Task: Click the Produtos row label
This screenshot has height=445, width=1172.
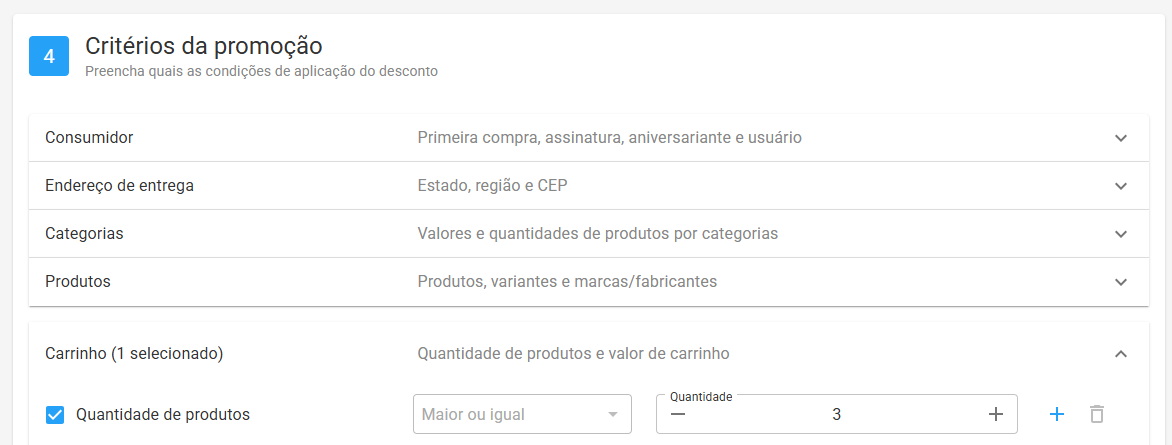Action: tap(78, 282)
